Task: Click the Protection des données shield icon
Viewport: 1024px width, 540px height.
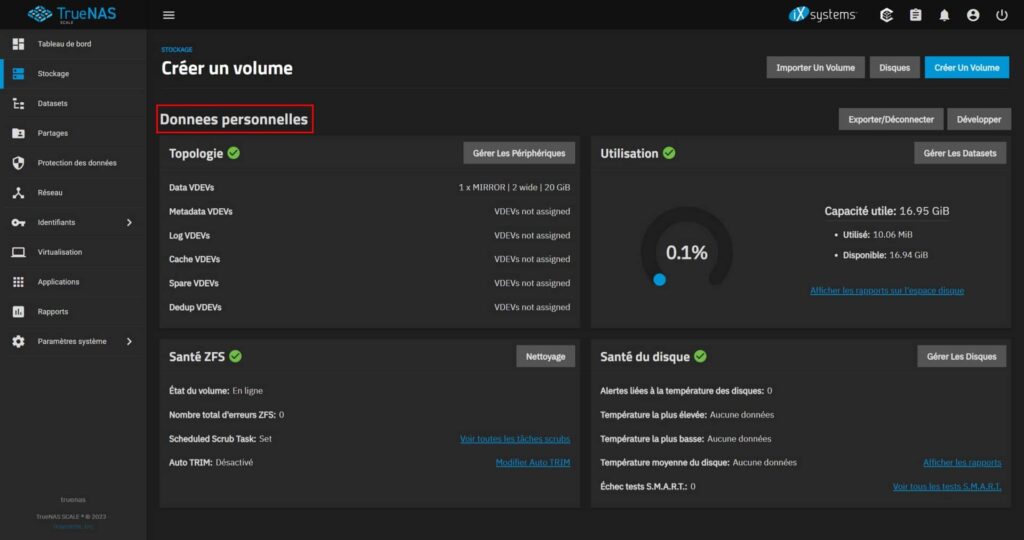Action: (x=18, y=163)
